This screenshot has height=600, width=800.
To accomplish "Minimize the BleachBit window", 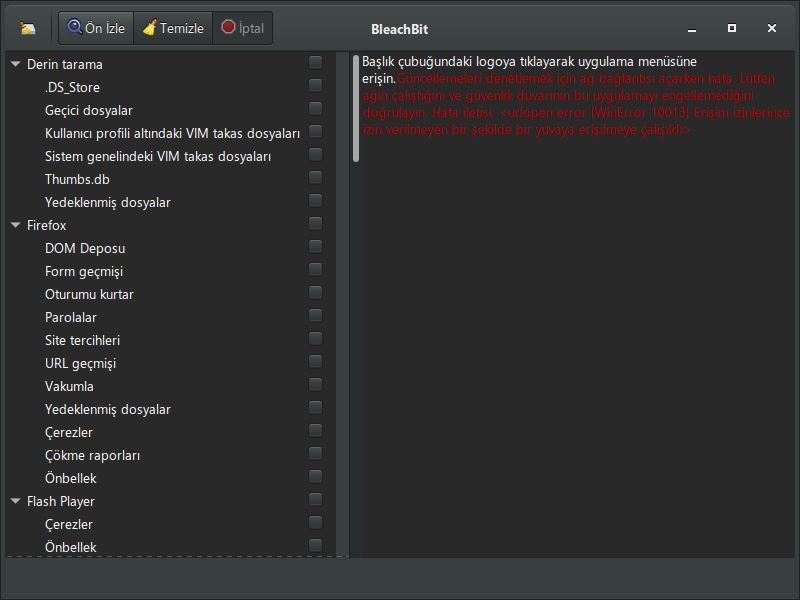I will coord(692,30).
